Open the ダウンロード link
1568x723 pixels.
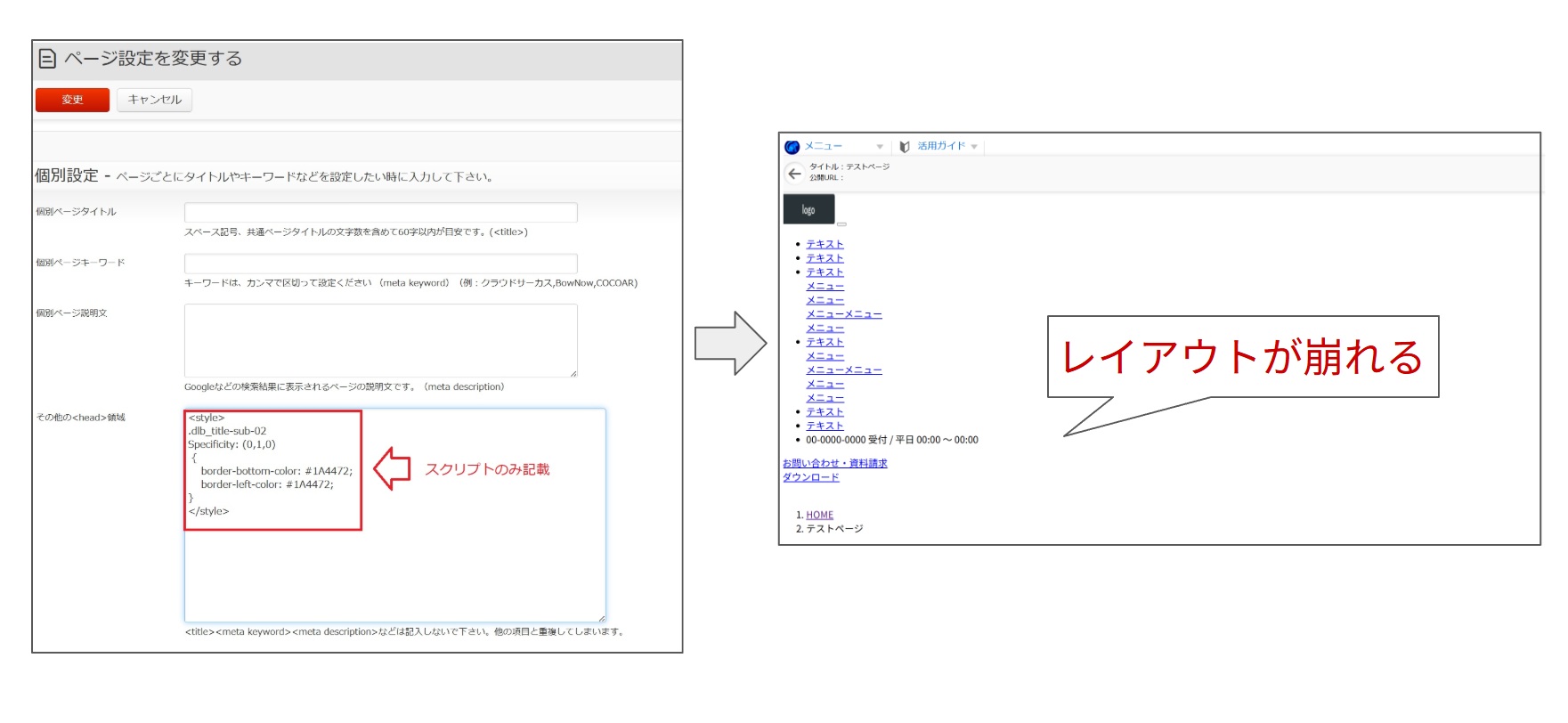coord(811,477)
